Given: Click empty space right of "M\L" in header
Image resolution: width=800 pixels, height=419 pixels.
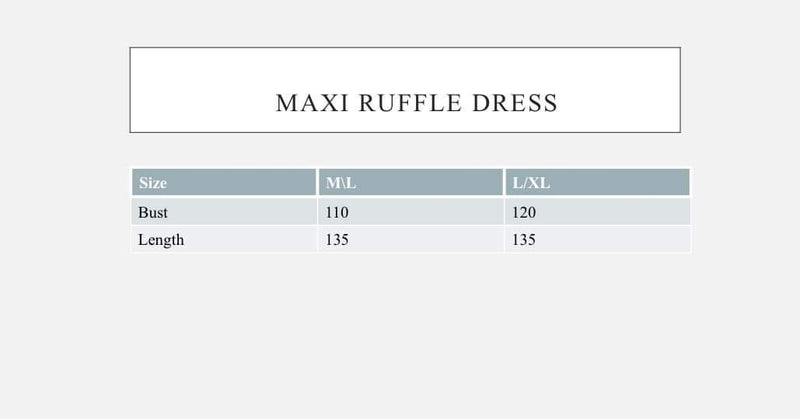Looking at the screenshot, I should click(x=430, y=183).
